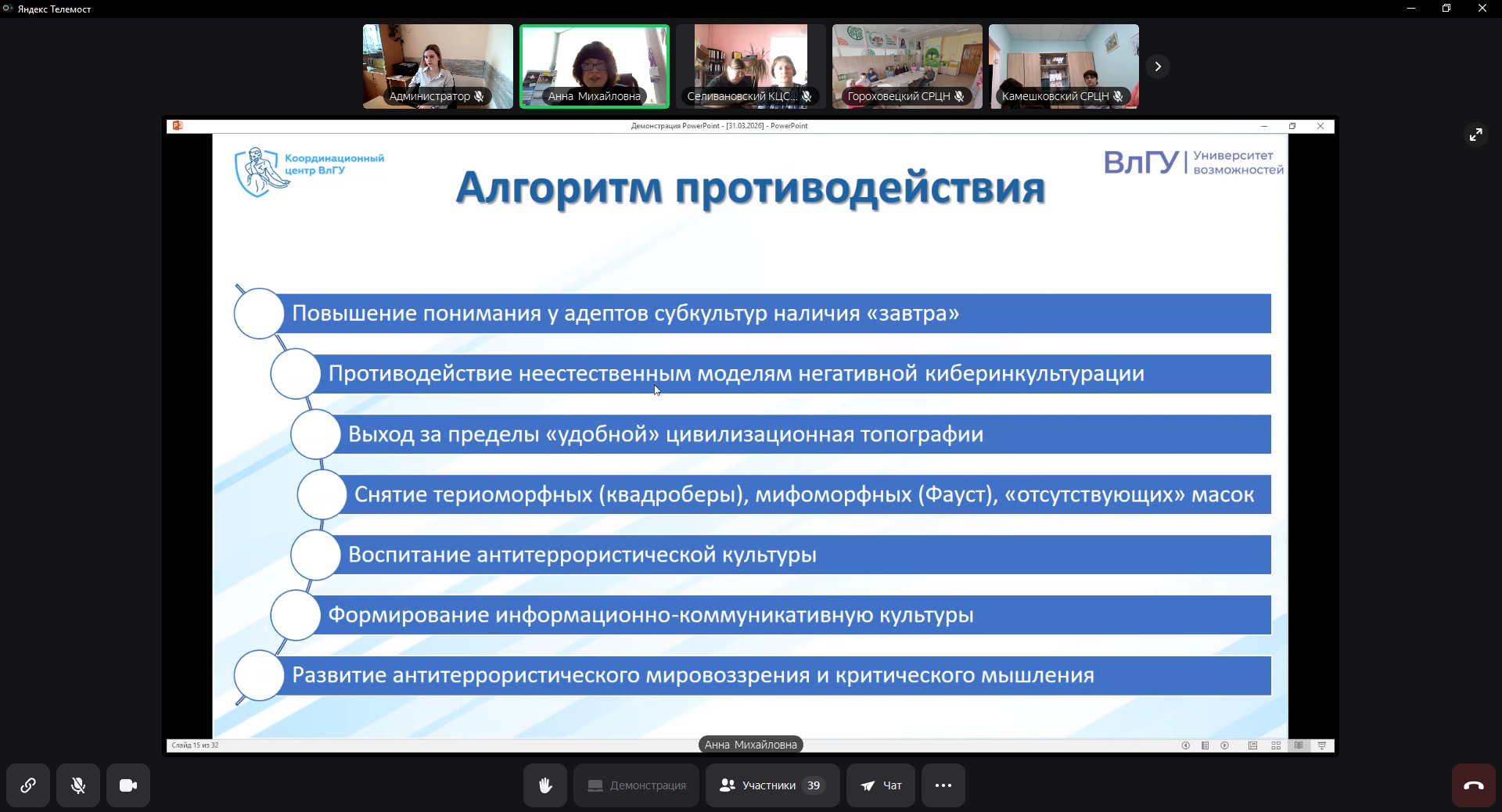Viewport: 1502px width, 812px height.
Task: Go to next slide in PowerPoint status bar
Action: tap(1225, 746)
